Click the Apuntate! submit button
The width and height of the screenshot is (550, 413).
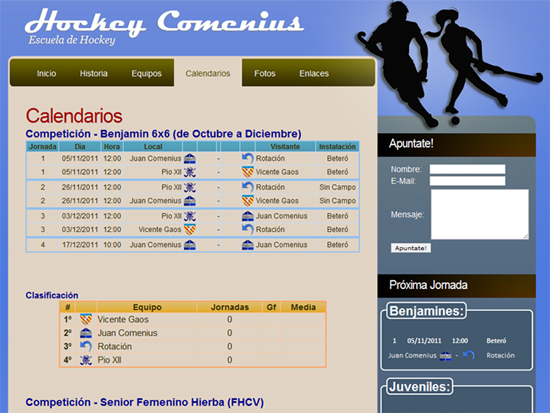(411, 248)
